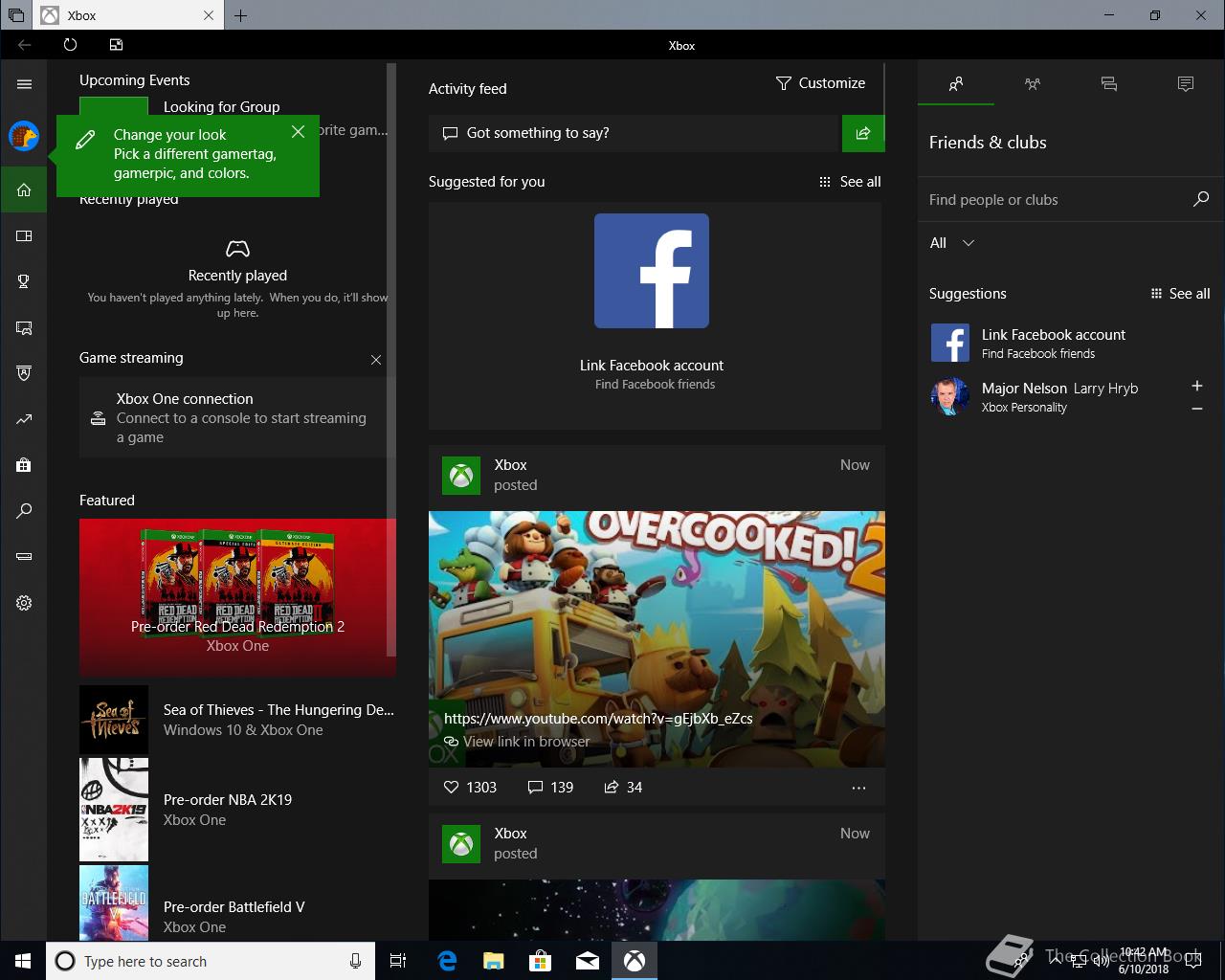Viewport: 1225px width, 980px height.
Task: Open Microsoft Store bag icon in sidebar
Action: pos(24,465)
